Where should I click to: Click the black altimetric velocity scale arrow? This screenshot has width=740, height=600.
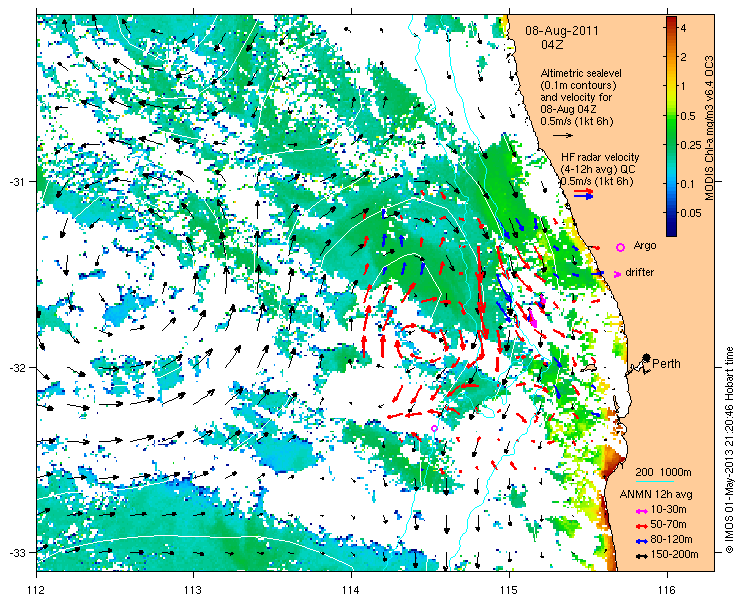tap(563, 135)
